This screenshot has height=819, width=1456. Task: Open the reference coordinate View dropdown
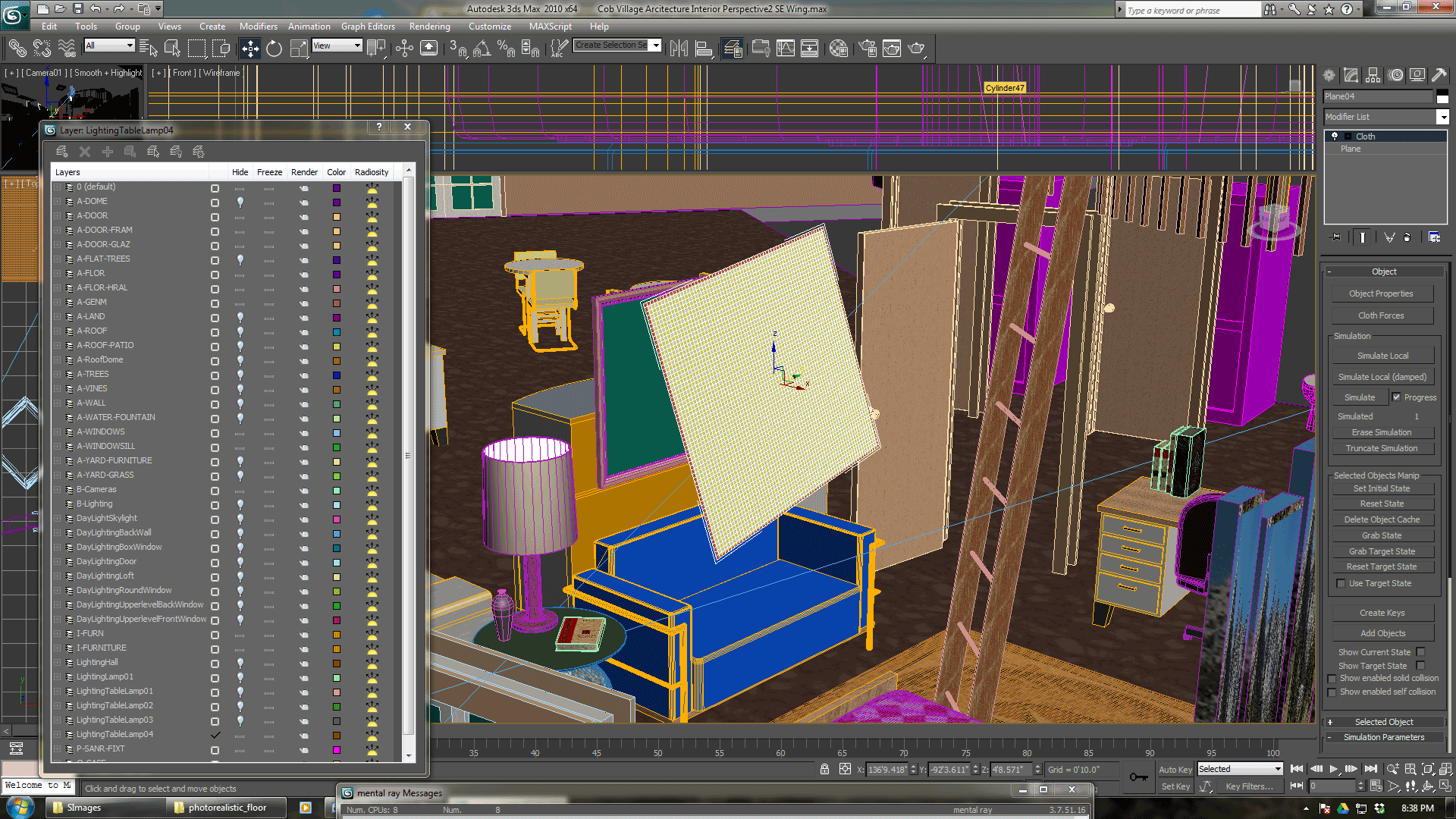click(337, 46)
